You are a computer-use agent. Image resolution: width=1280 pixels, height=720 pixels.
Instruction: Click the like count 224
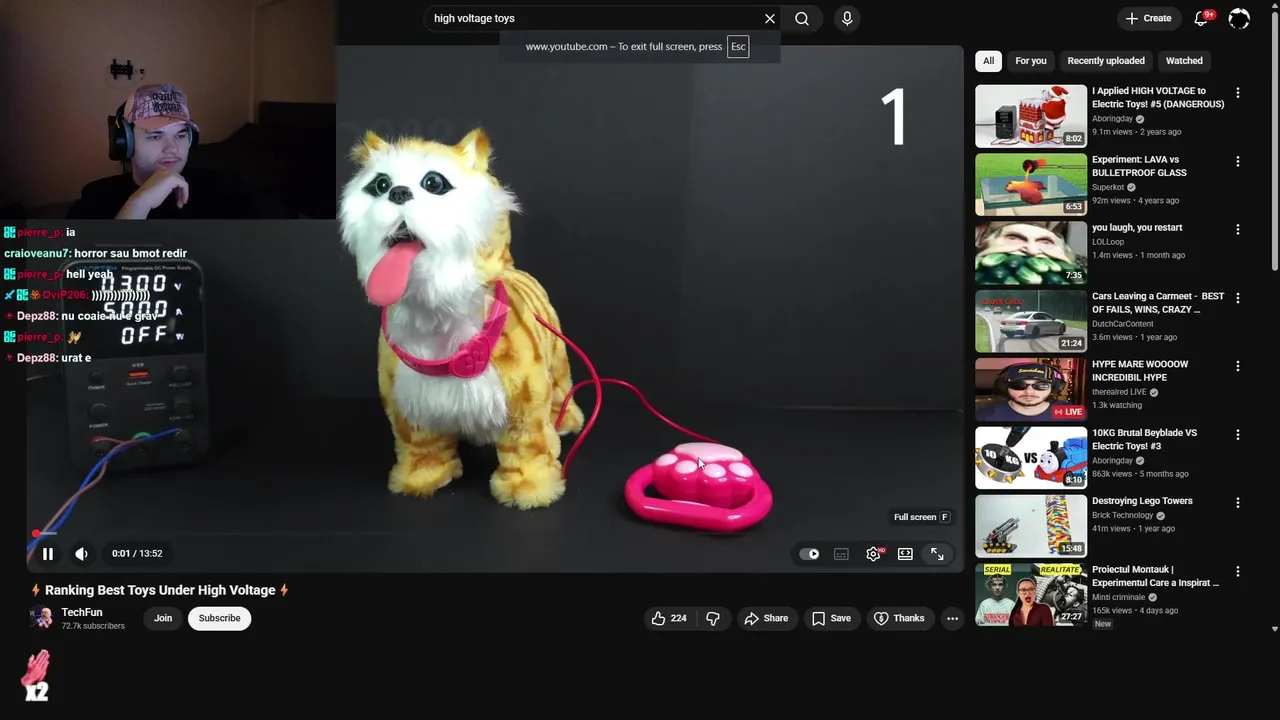[678, 618]
